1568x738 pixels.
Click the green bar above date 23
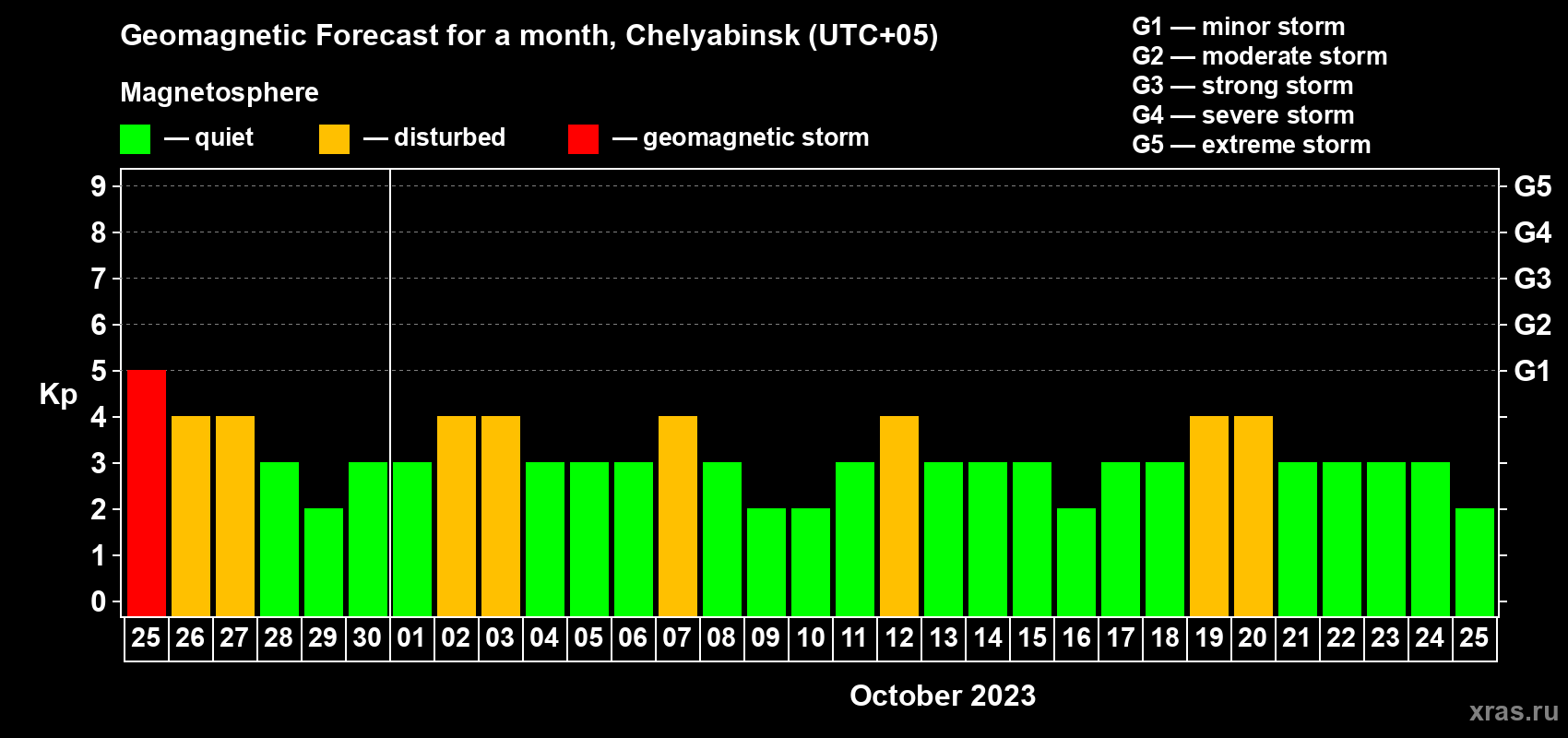point(1386,539)
